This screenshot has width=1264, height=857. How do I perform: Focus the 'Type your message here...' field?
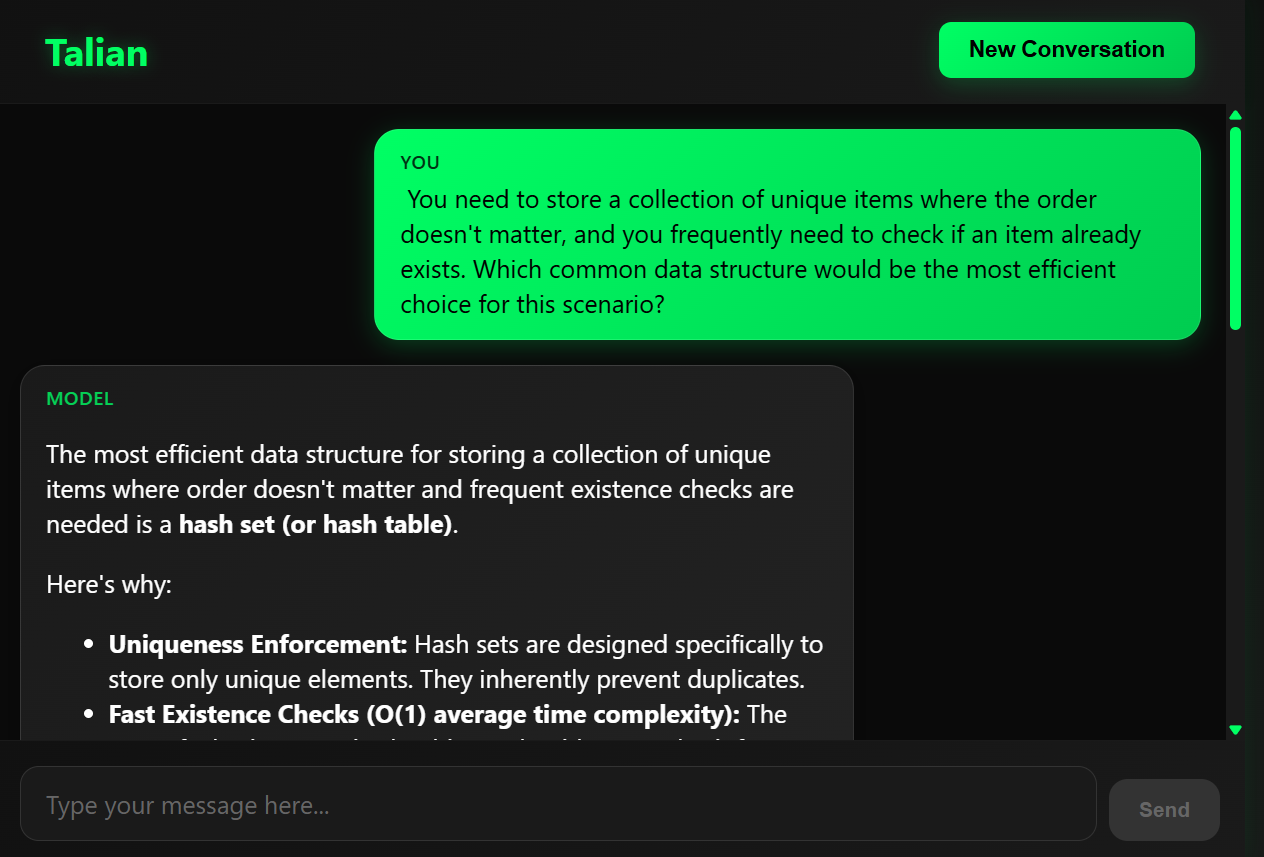click(558, 804)
